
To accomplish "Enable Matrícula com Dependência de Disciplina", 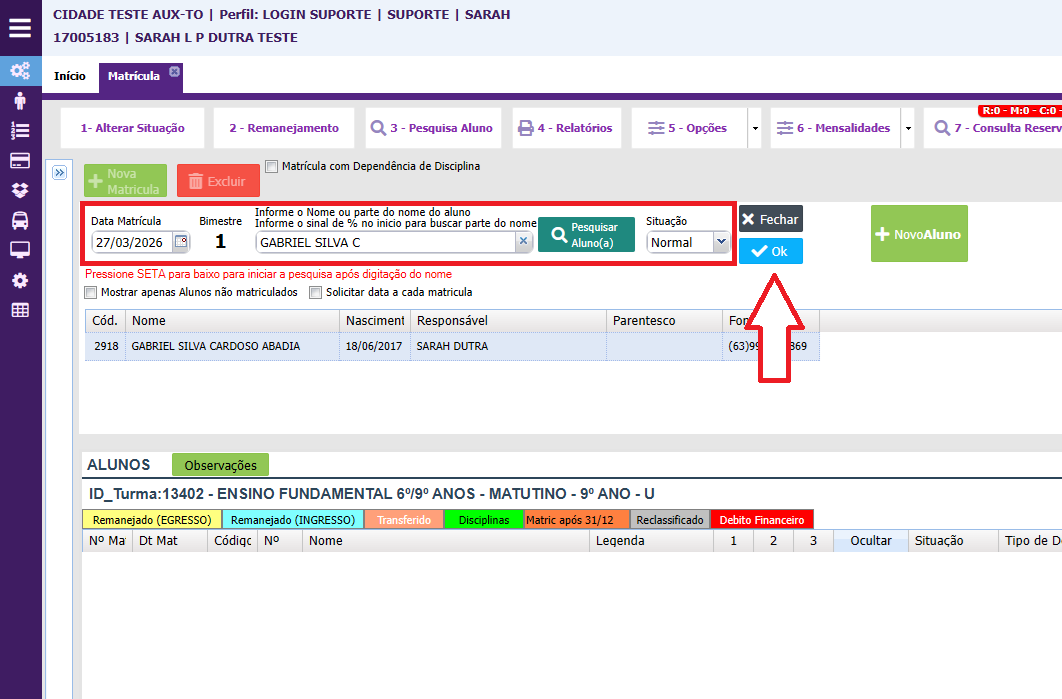I will (x=272, y=166).
